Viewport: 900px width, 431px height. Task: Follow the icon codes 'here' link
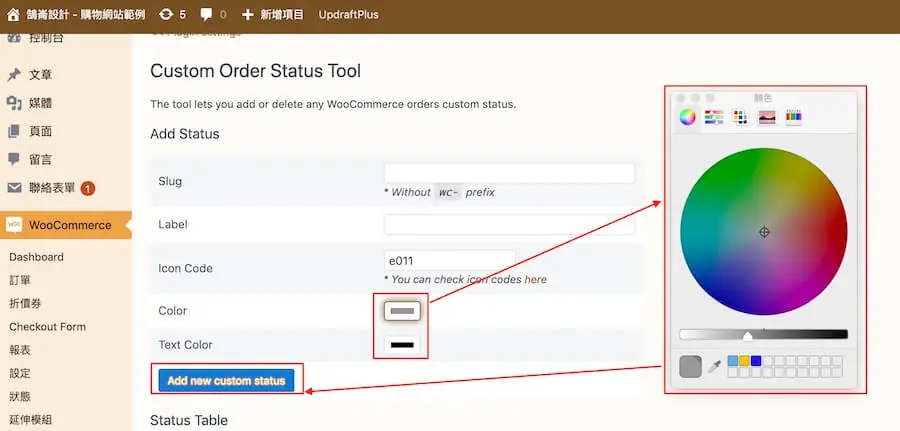(x=536, y=279)
